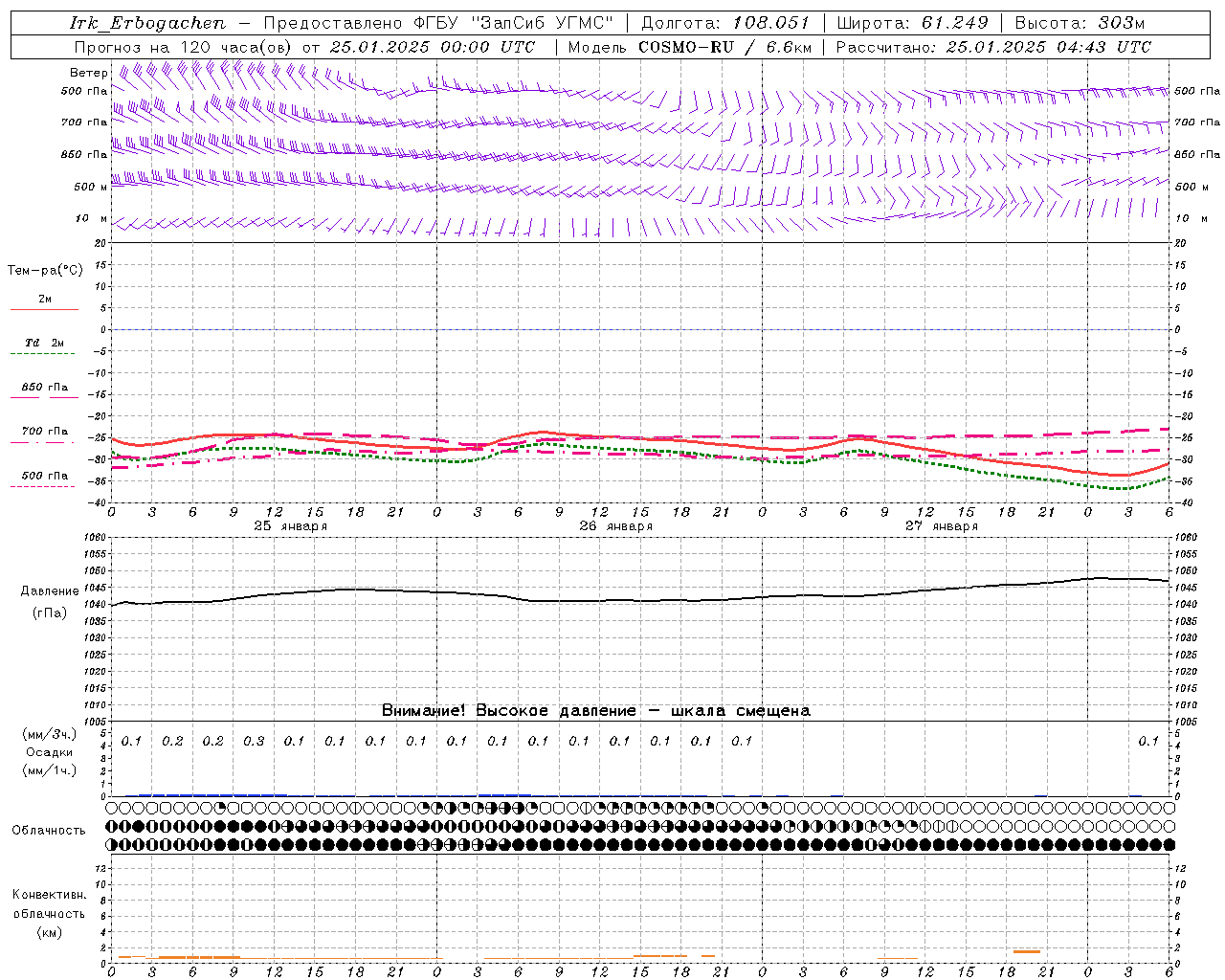Click the high pressure warning message
The width and height of the screenshot is (1225, 980).
tap(595, 710)
